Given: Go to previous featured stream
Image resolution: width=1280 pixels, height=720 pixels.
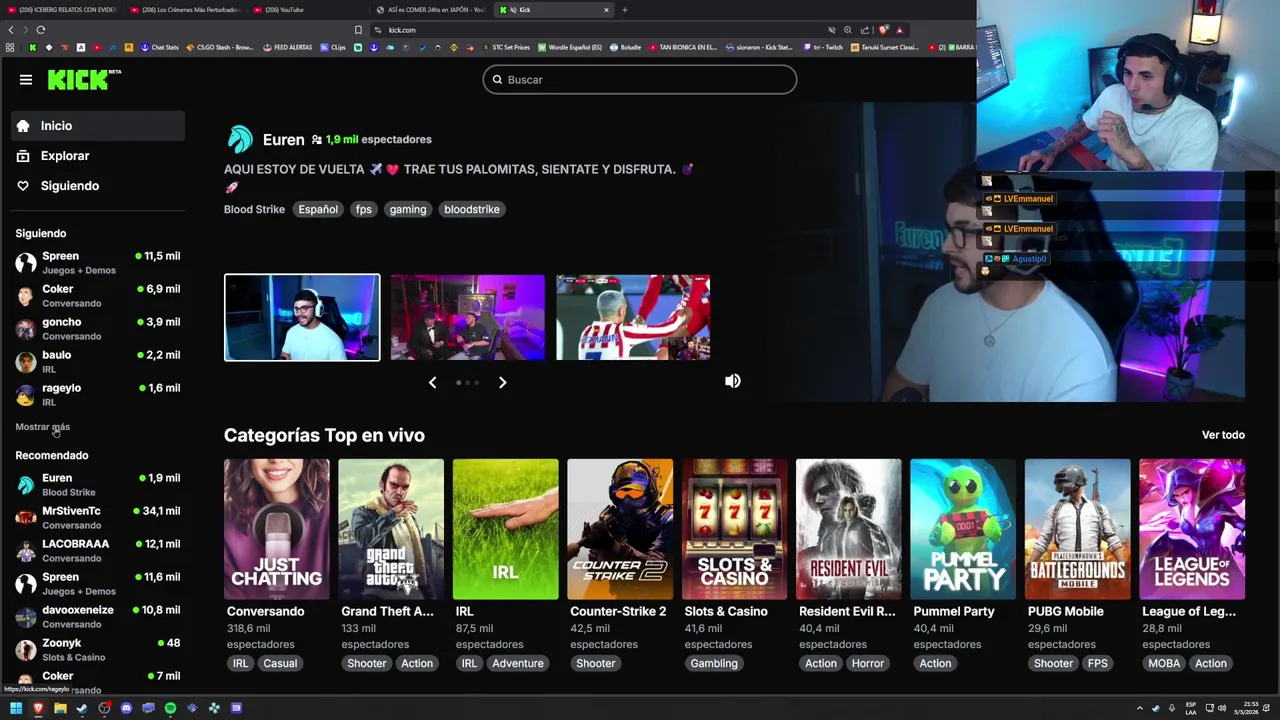Looking at the screenshot, I should coord(432,382).
